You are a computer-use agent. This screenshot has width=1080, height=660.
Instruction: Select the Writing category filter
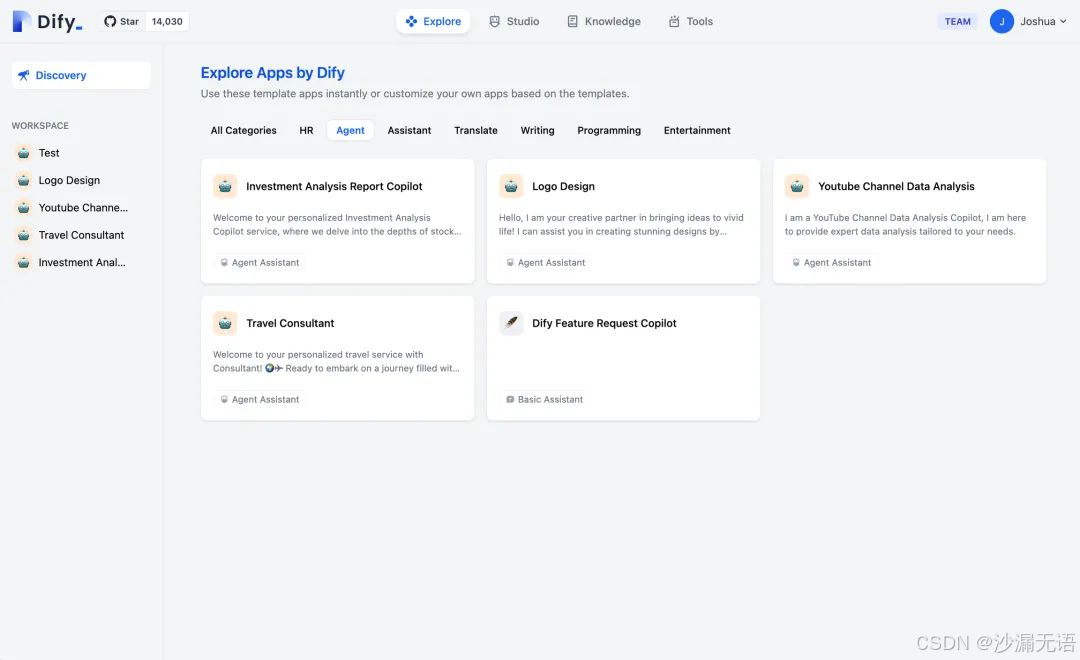click(x=537, y=130)
